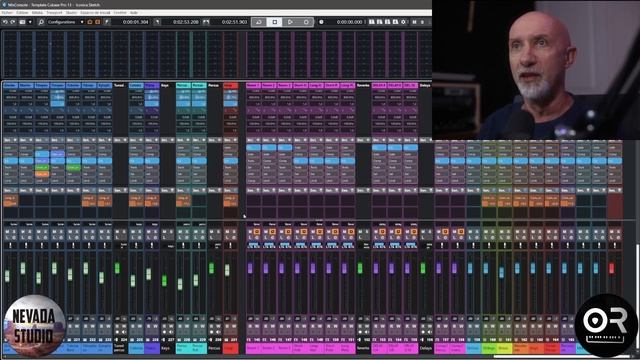Toggle the global S button in toolbar
Image resolution: width=640 pixels, height=360 pixels.
pyautogui.click(x=422, y=22)
